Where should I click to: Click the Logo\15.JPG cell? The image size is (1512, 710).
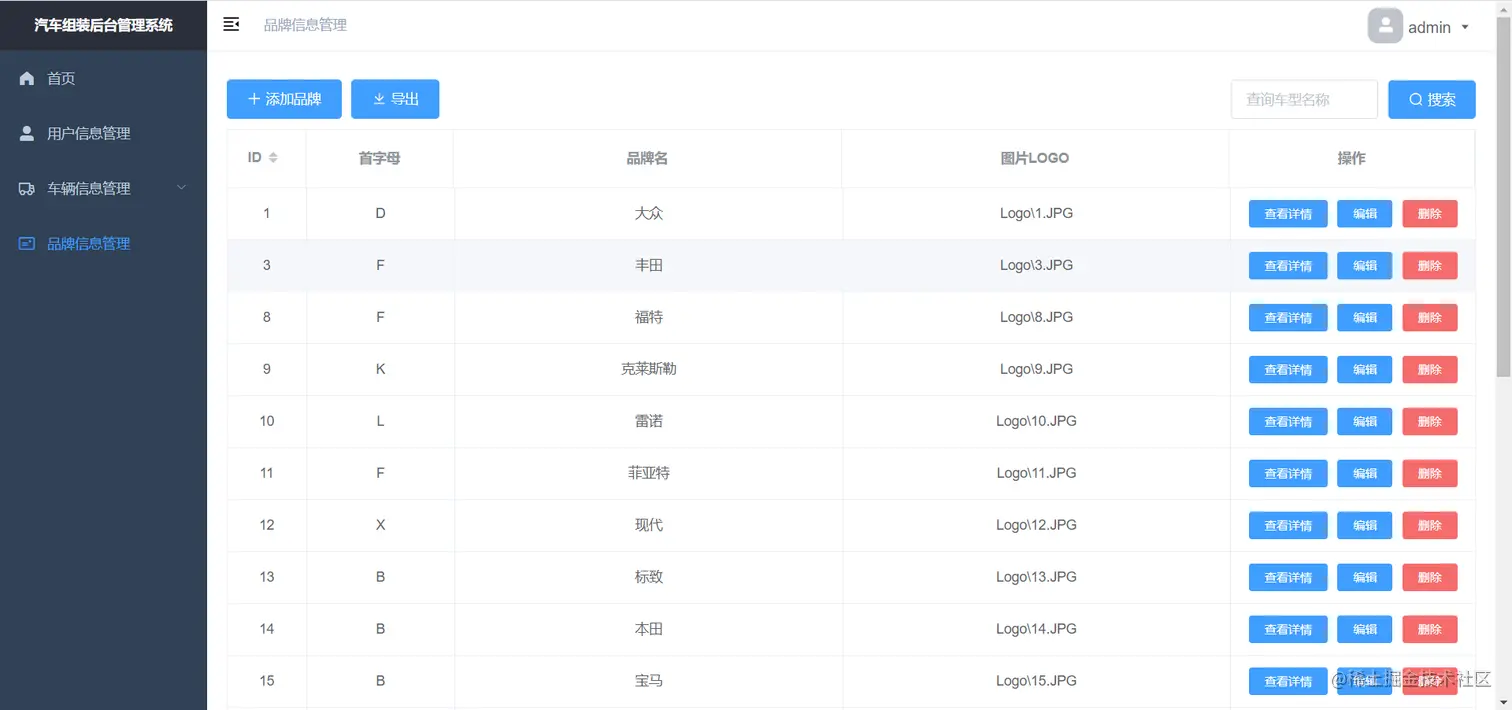click(1036, 681)
